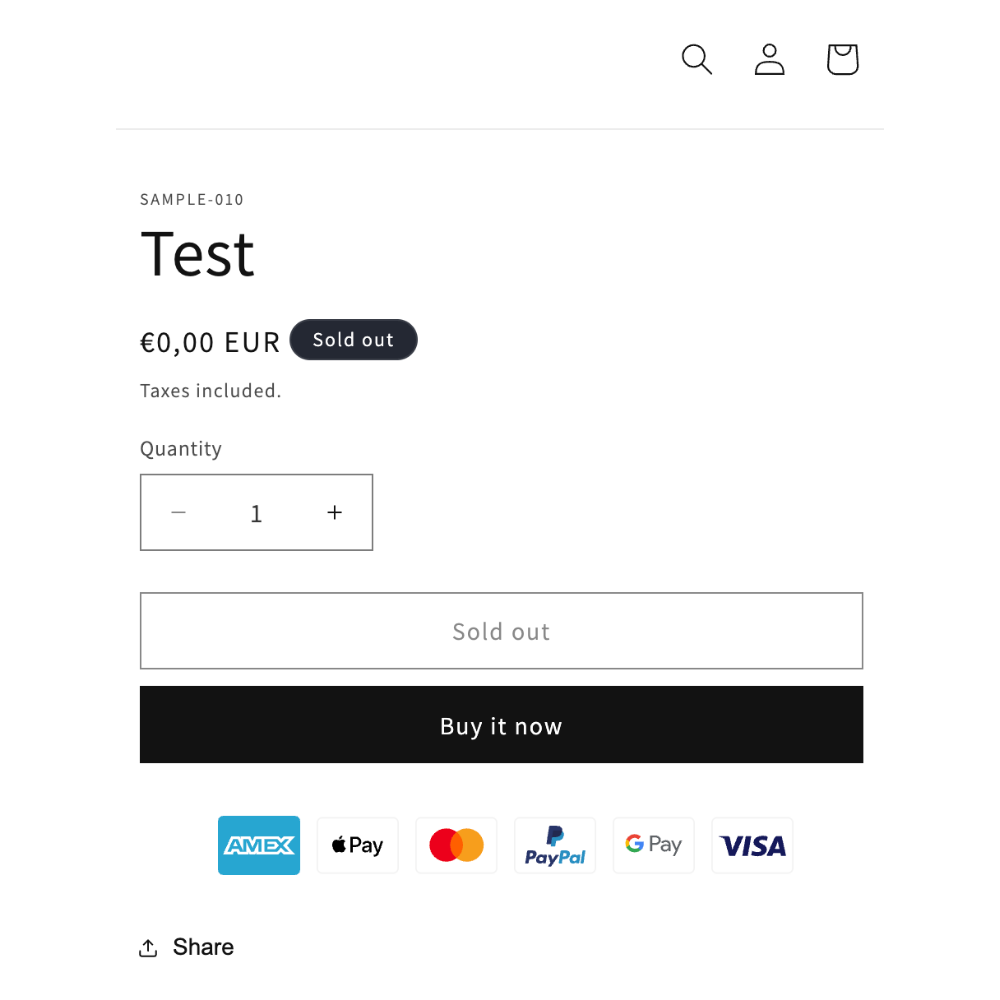
Task: Click the €0,00 EUR price text
Action: click(210, 342)
